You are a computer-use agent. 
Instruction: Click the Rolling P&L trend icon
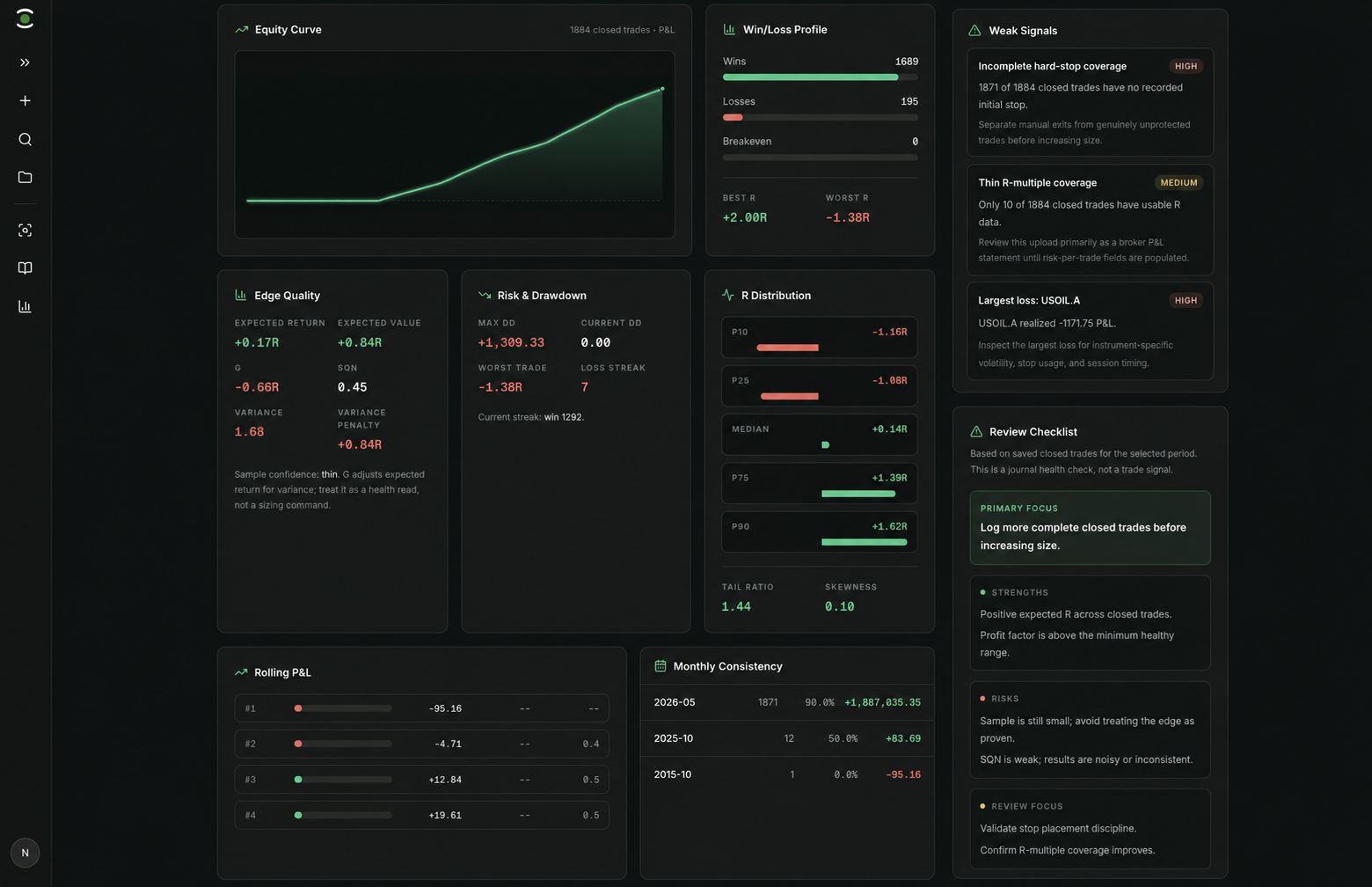pyautogui.click(x=241, y=672)
